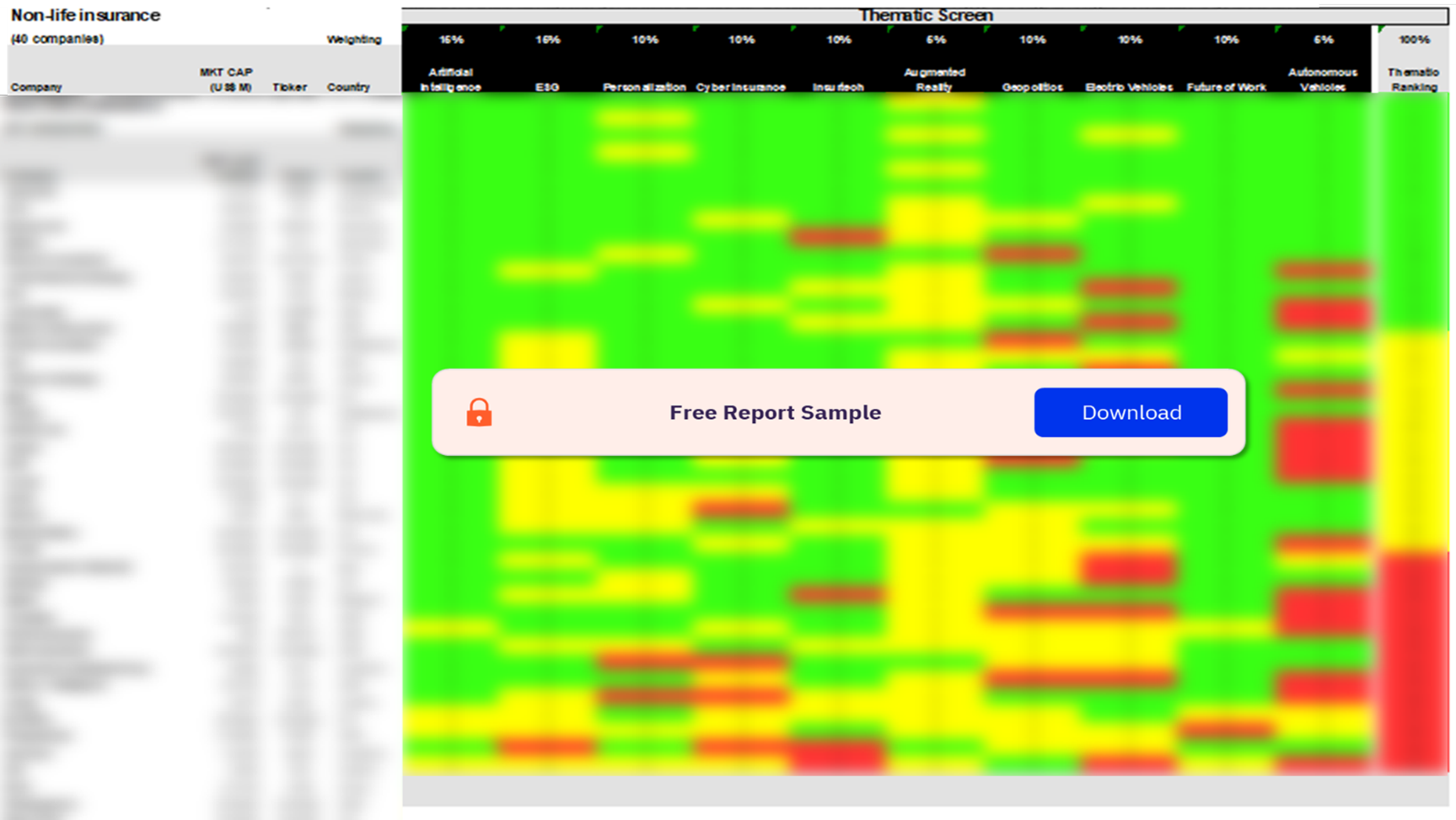Click the (40 companies) label
This screenshot has height=820, width=1456.
point(57,39)
